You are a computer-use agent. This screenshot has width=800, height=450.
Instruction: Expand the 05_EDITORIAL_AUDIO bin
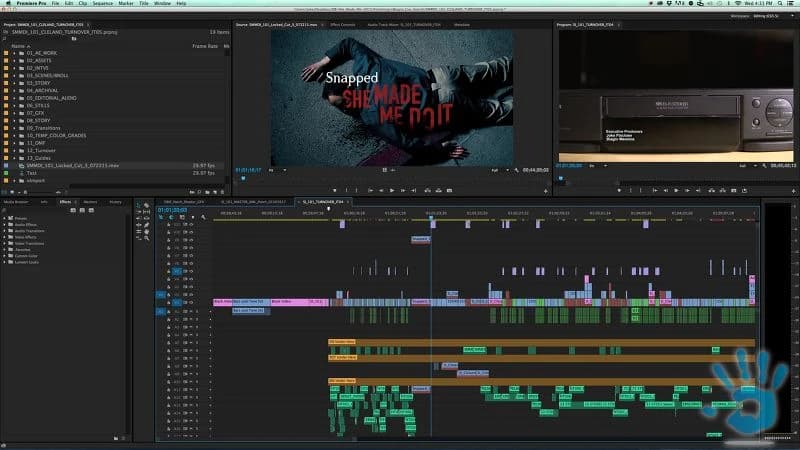(x=15, y=98)
